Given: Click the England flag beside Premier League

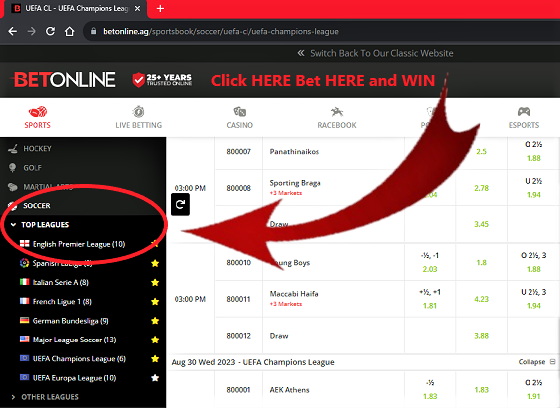Looking at the screenshot, I should point(25,244).
